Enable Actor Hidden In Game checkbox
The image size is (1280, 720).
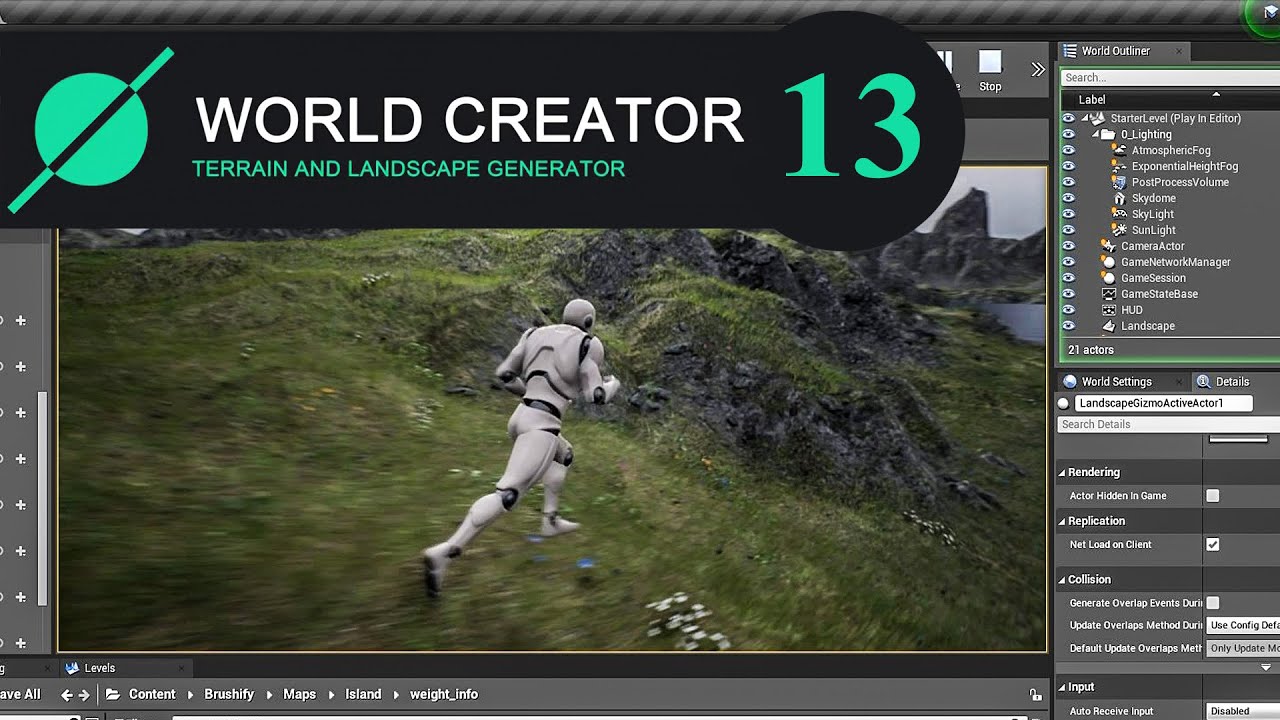click(x=1213, y=496)
